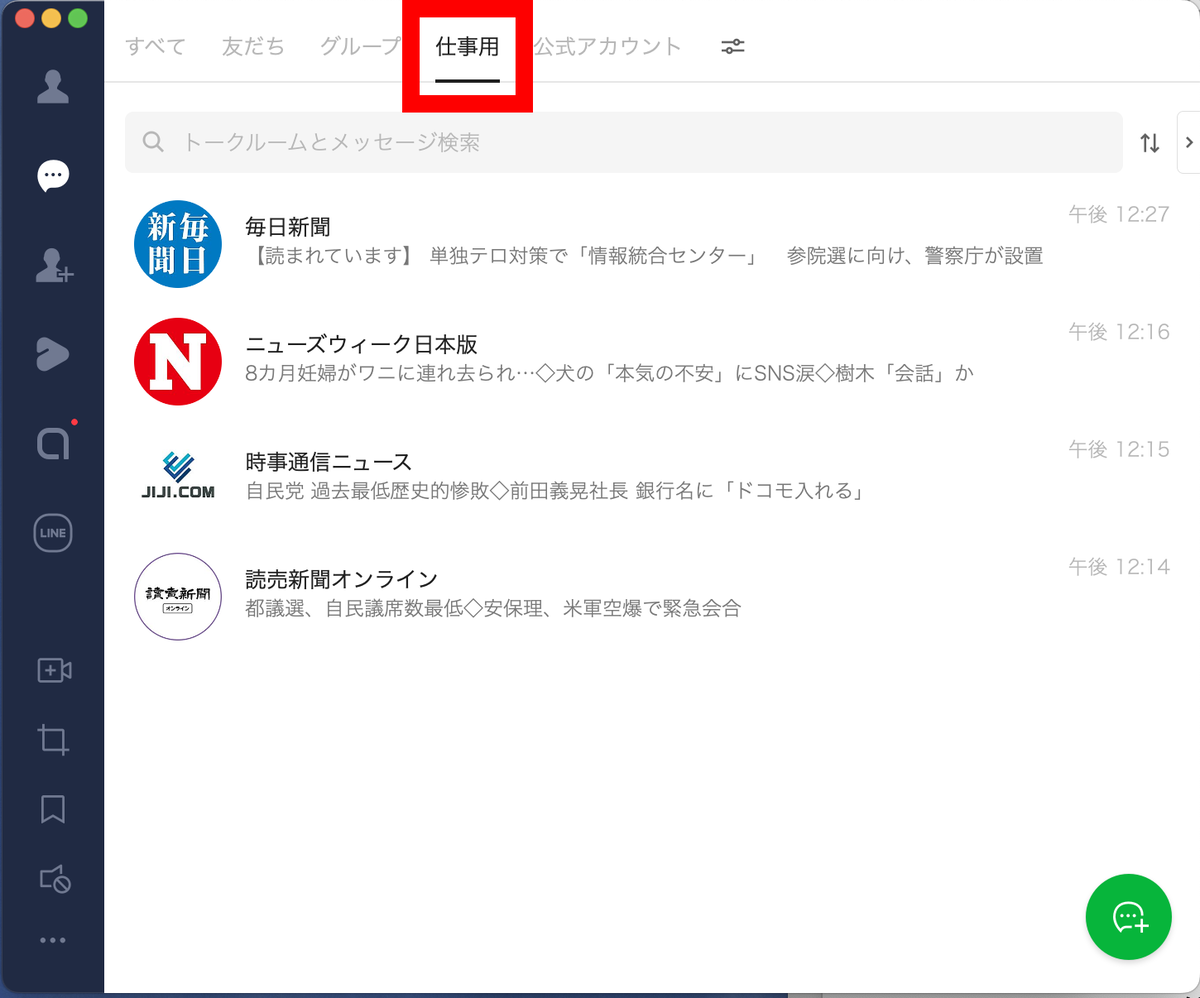Open the chat sort order arrows

tap(1150, 143)
